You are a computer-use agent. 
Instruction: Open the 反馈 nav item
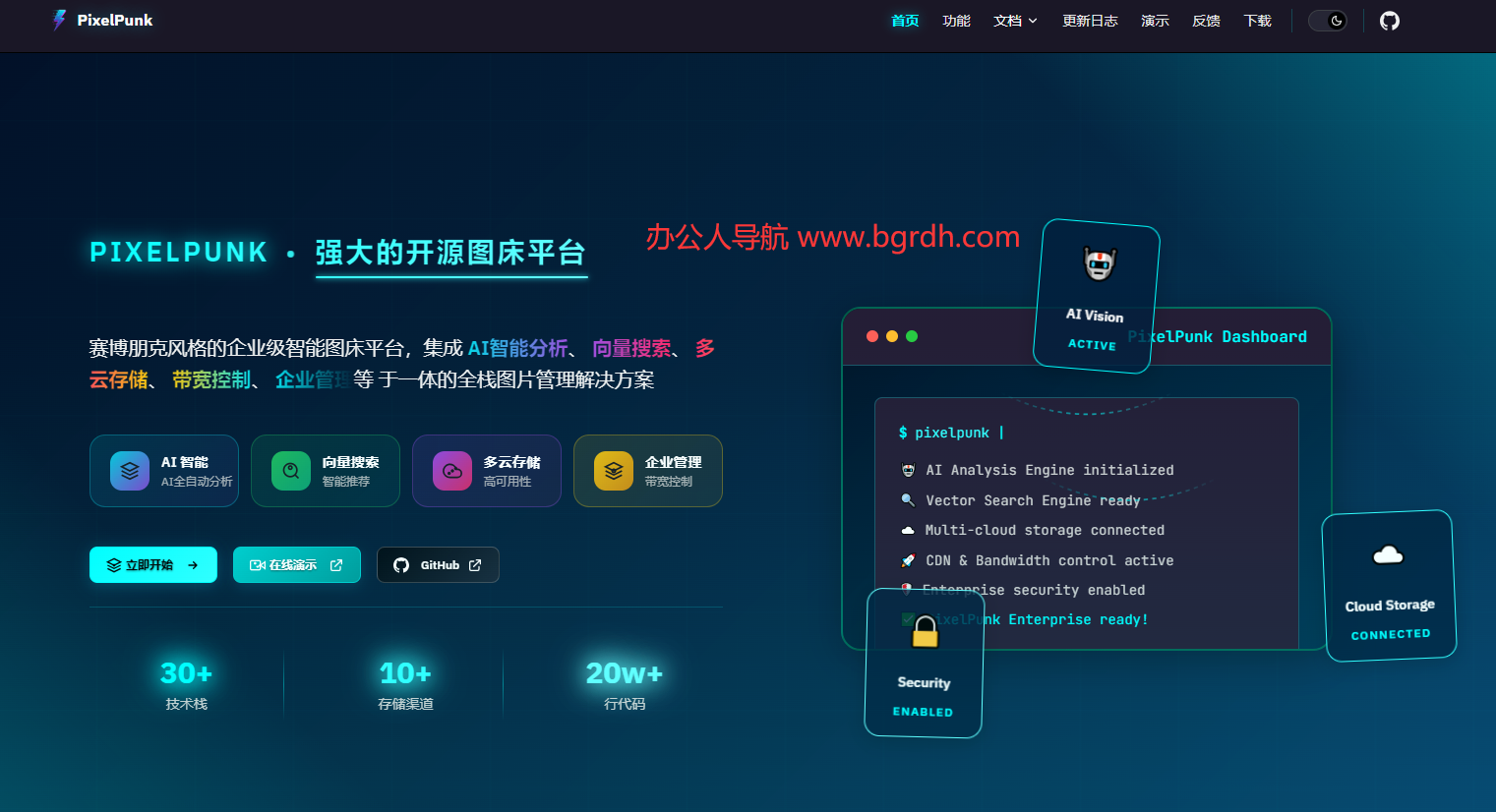(x=1206, y=21)
